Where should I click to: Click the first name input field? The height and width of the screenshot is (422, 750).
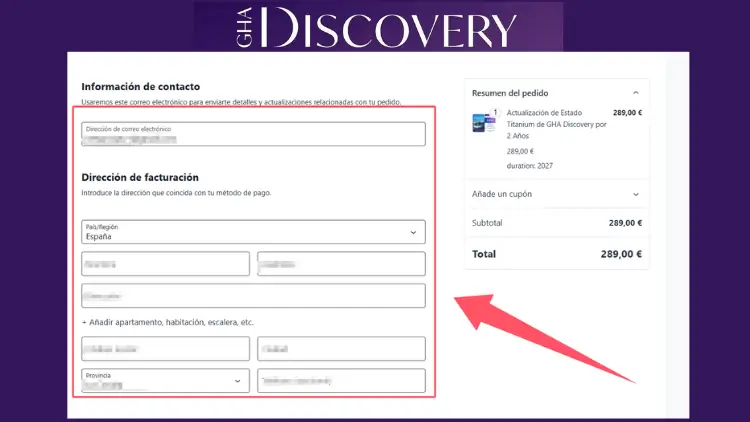pyautogui.click(x=165, y=264)
